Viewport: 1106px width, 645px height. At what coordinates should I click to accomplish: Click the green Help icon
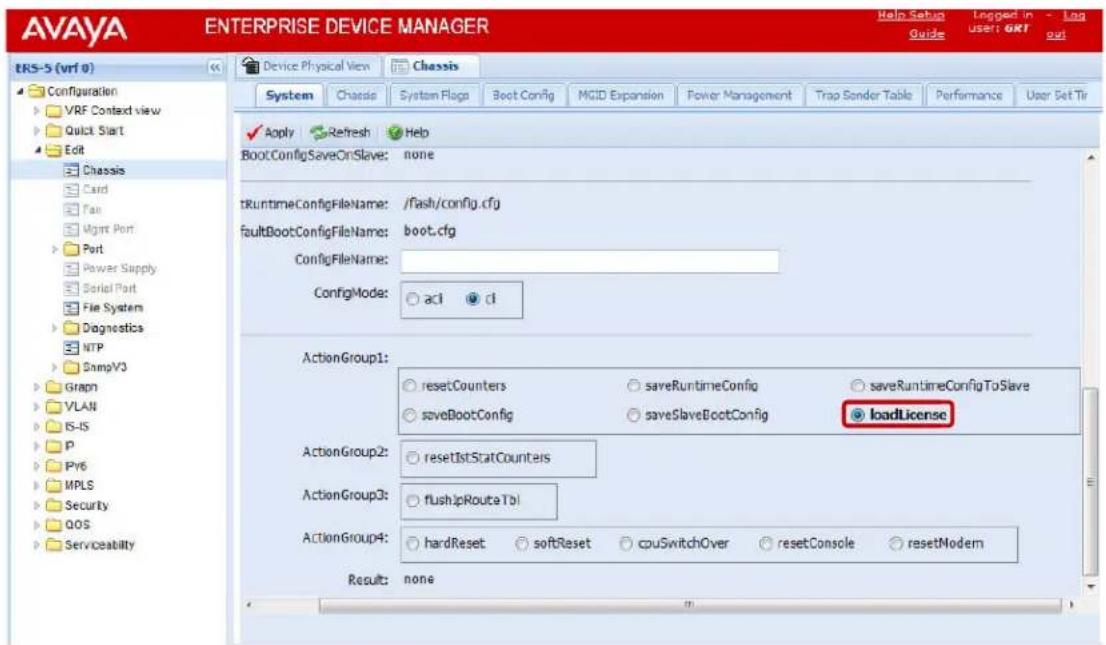coord(395,132)
